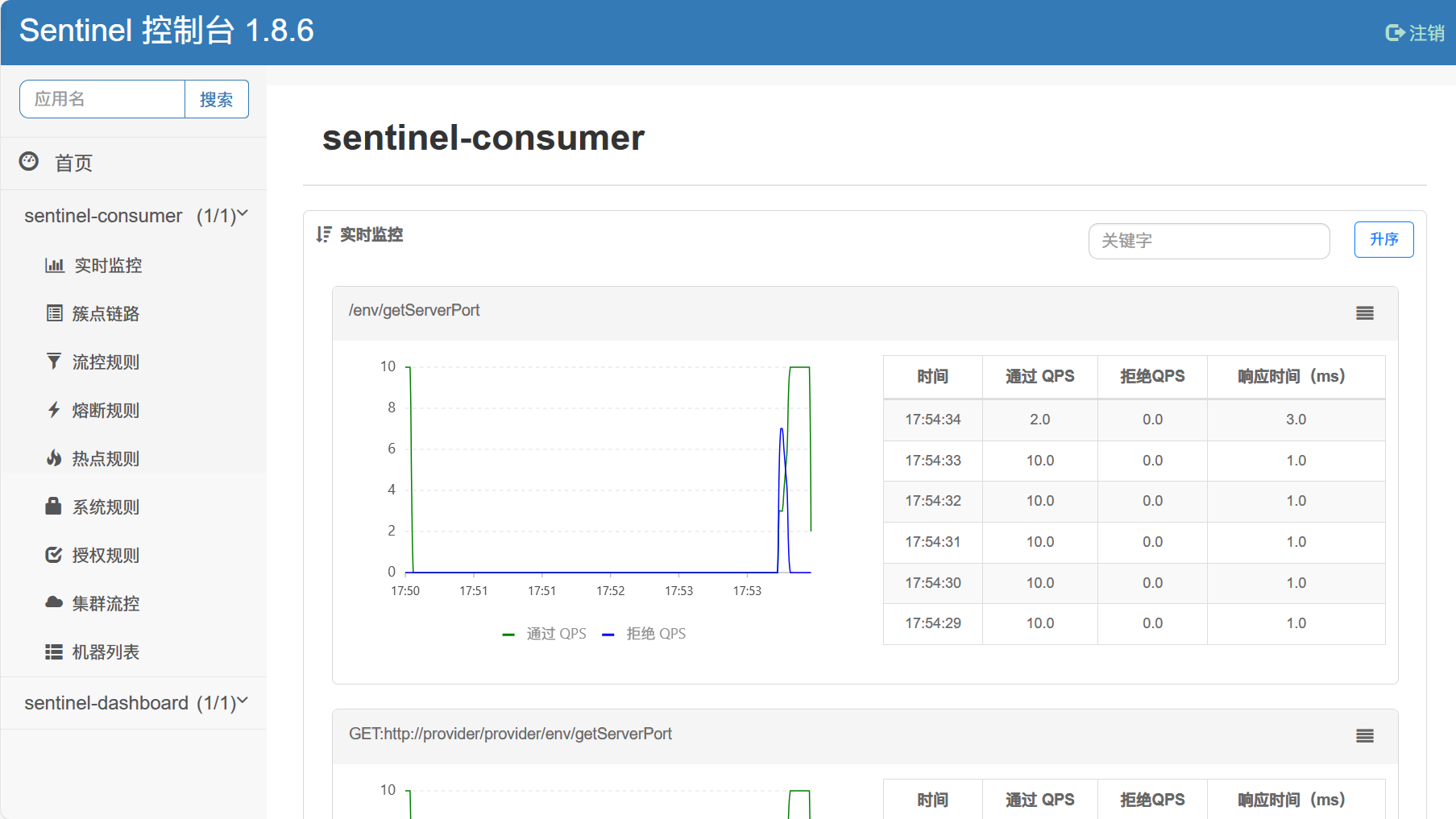The width and height of the screenshot is (1456, 819).
Task: Click the 首页 dashboard gauge icon
Action: click(x=29, y=161)
